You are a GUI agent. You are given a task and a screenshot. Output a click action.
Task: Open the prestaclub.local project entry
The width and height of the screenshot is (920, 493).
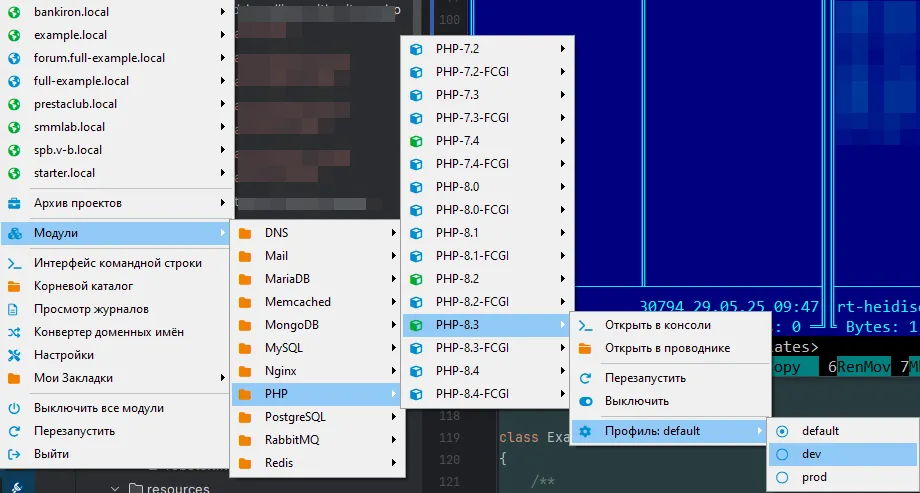pos(117,104)
